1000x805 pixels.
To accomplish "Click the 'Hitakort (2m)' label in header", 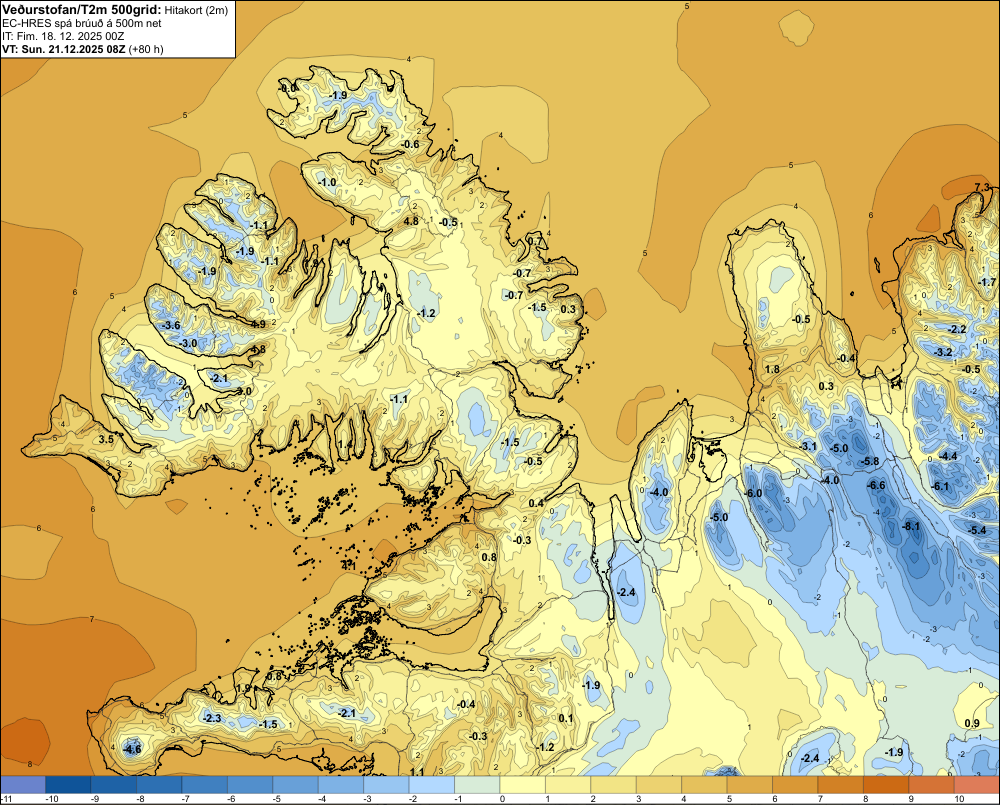I will point(195,10).
